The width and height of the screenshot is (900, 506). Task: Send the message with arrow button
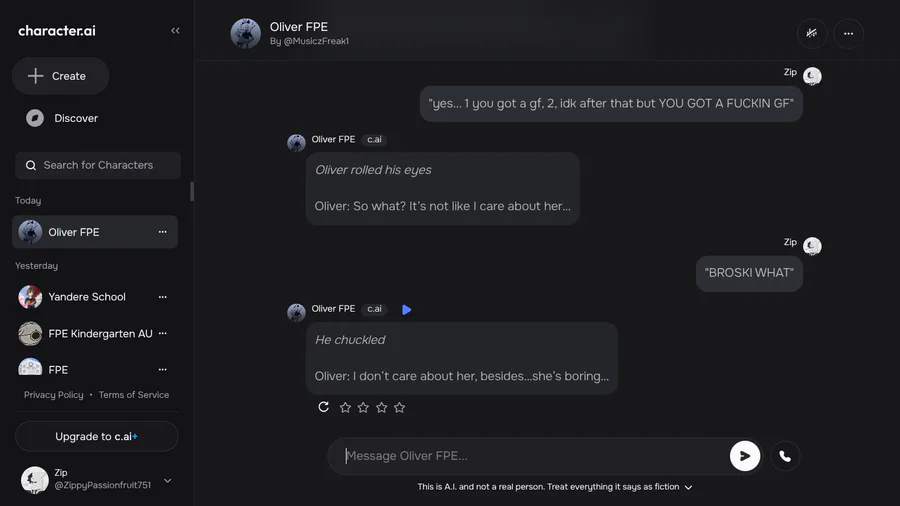744,456
